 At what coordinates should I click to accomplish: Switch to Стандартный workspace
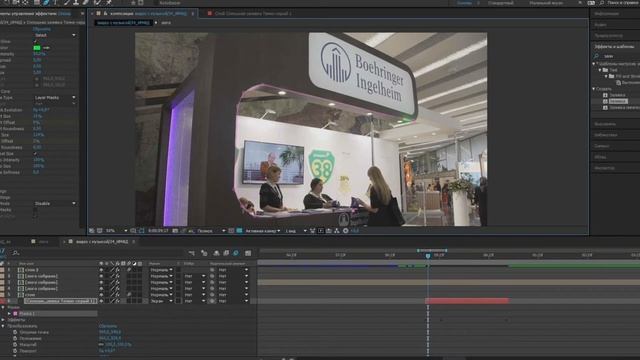click(x=500, y=3)
